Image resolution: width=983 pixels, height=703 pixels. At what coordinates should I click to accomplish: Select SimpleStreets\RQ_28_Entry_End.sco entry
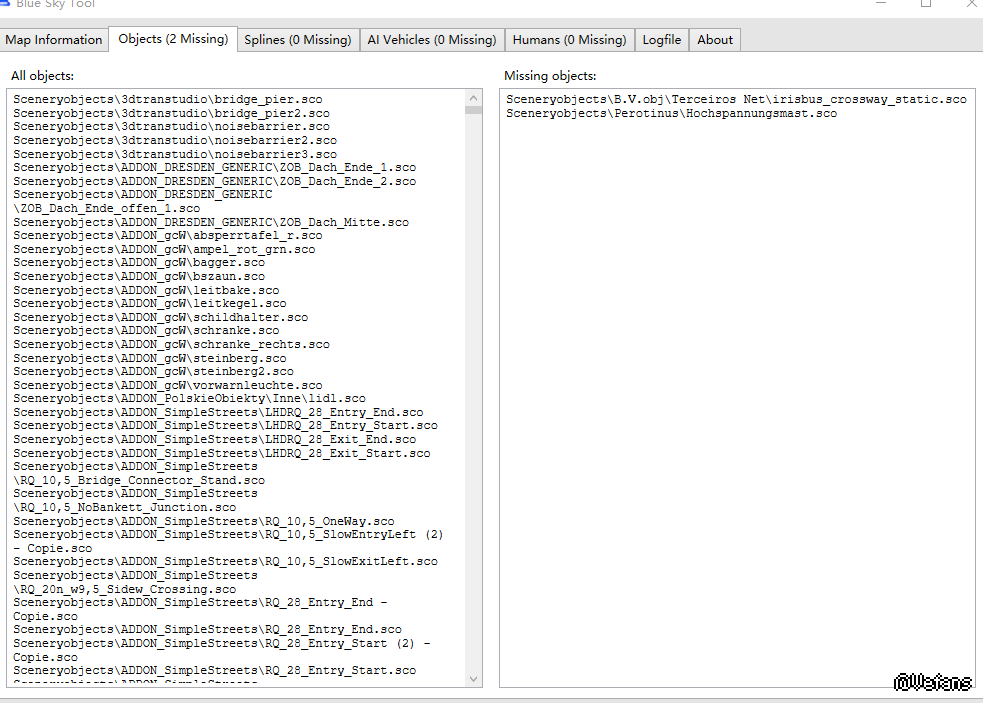coord(208,630)
